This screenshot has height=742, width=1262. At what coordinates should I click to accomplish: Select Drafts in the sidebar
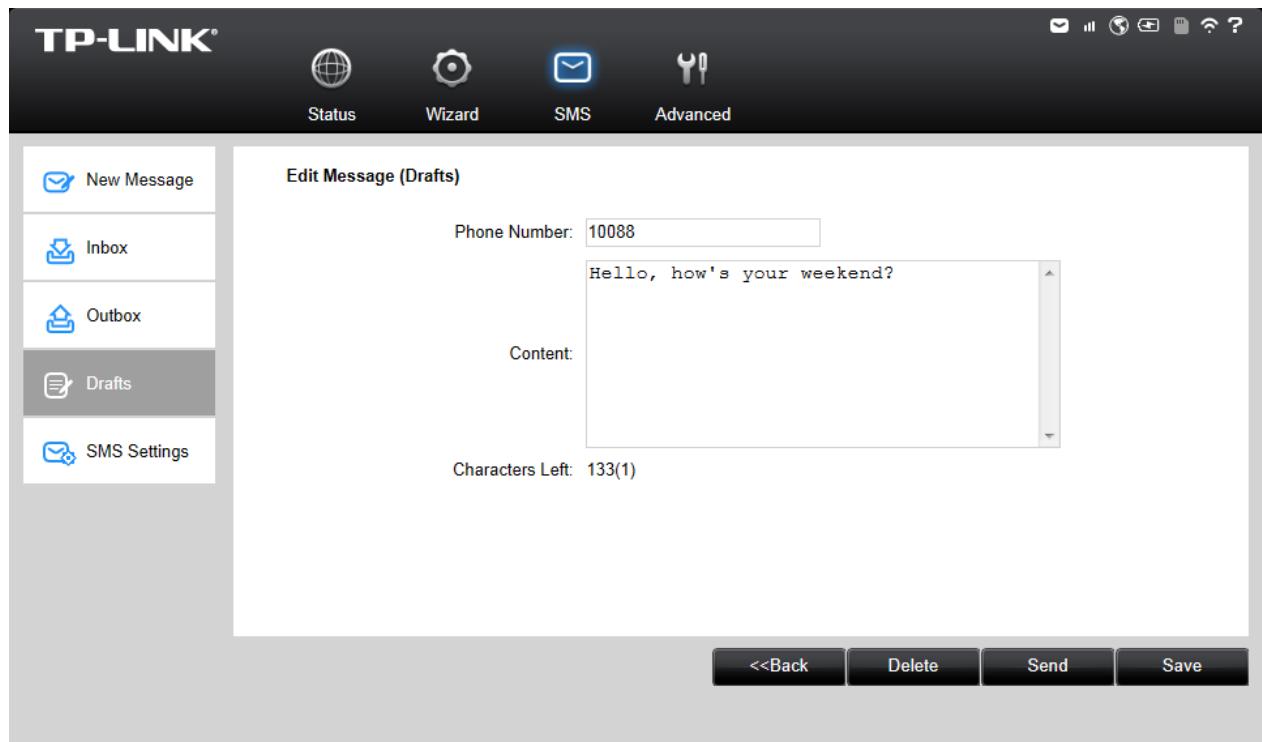[119, 384]
